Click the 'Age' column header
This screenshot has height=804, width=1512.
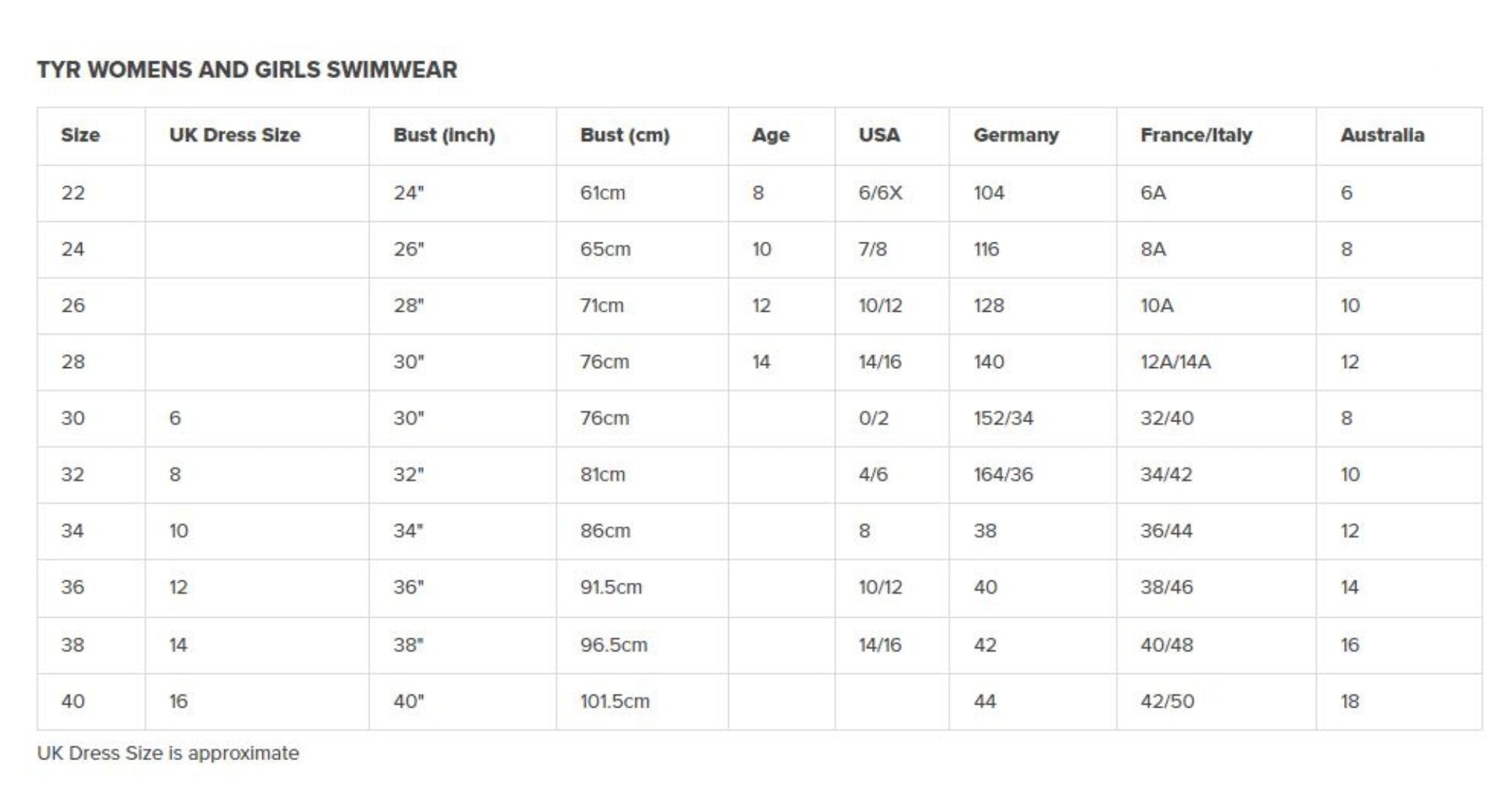click(x=771, y=135)
